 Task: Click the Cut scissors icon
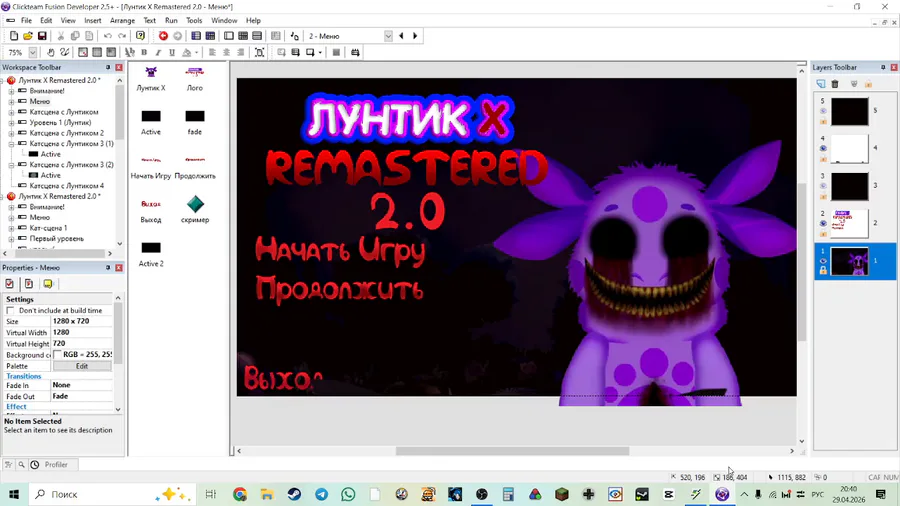61,36
